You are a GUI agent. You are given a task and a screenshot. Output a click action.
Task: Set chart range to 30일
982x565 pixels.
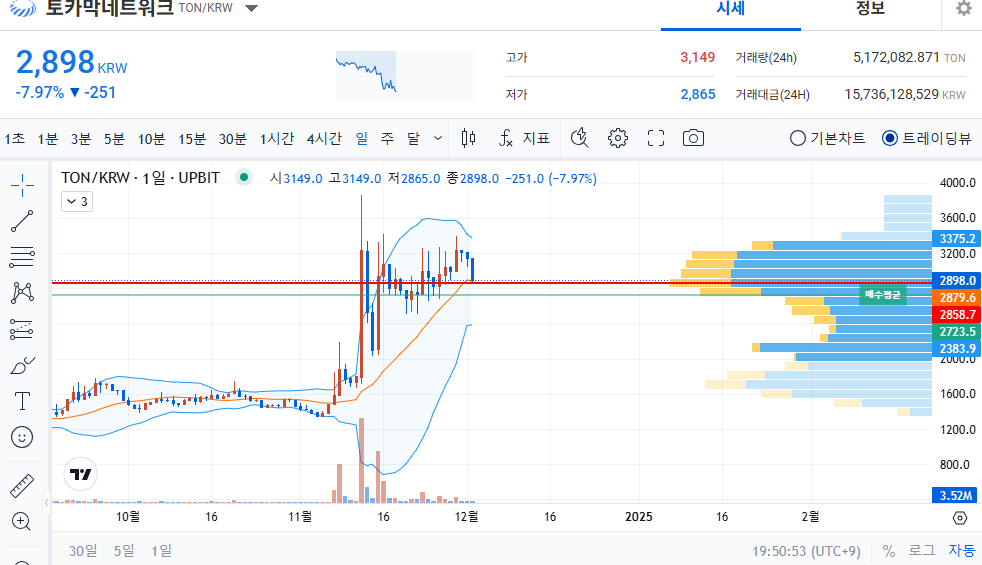[83, 551]
